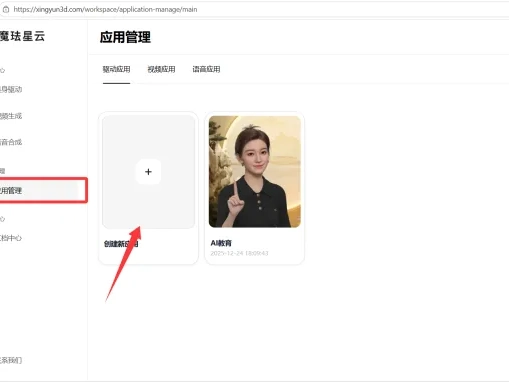
Task: Click the 联系我们 link
Action: (11, 360)
